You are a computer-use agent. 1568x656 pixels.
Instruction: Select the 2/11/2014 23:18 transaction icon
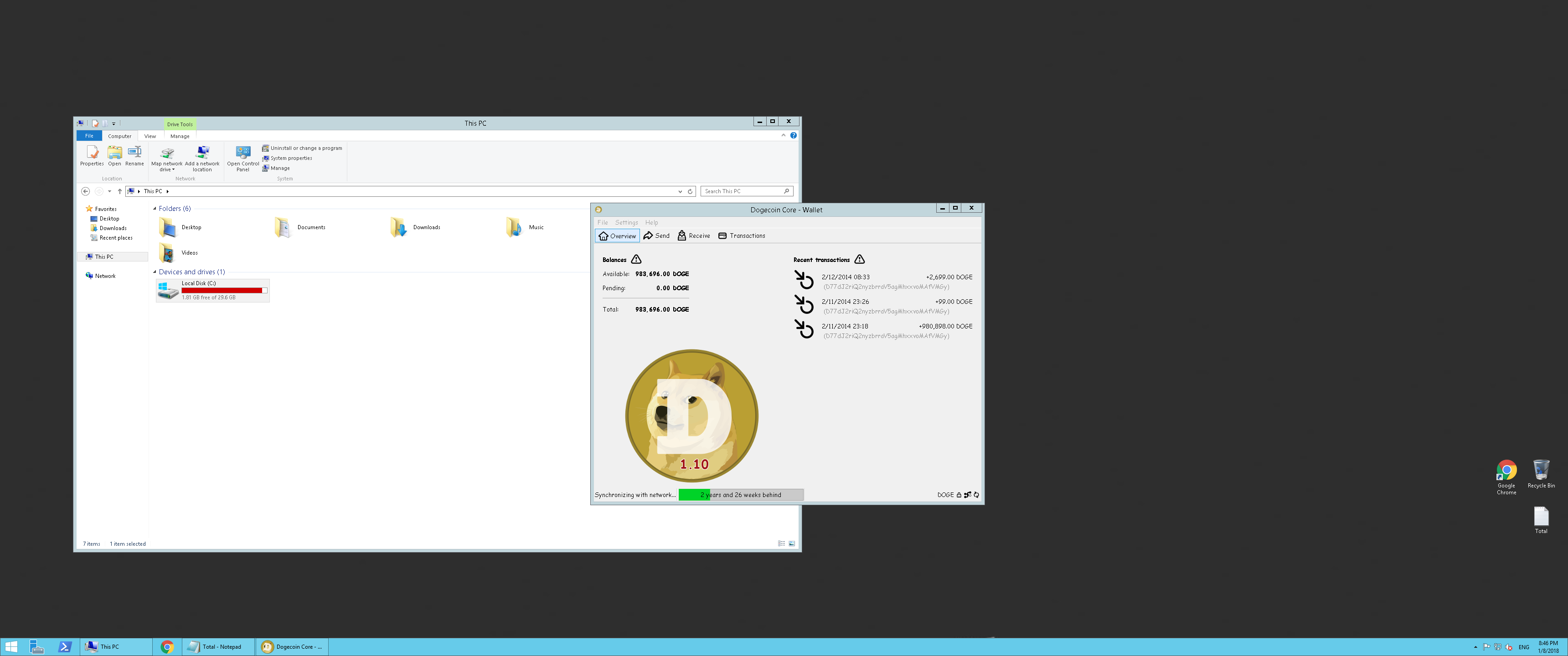pos(804,329)
